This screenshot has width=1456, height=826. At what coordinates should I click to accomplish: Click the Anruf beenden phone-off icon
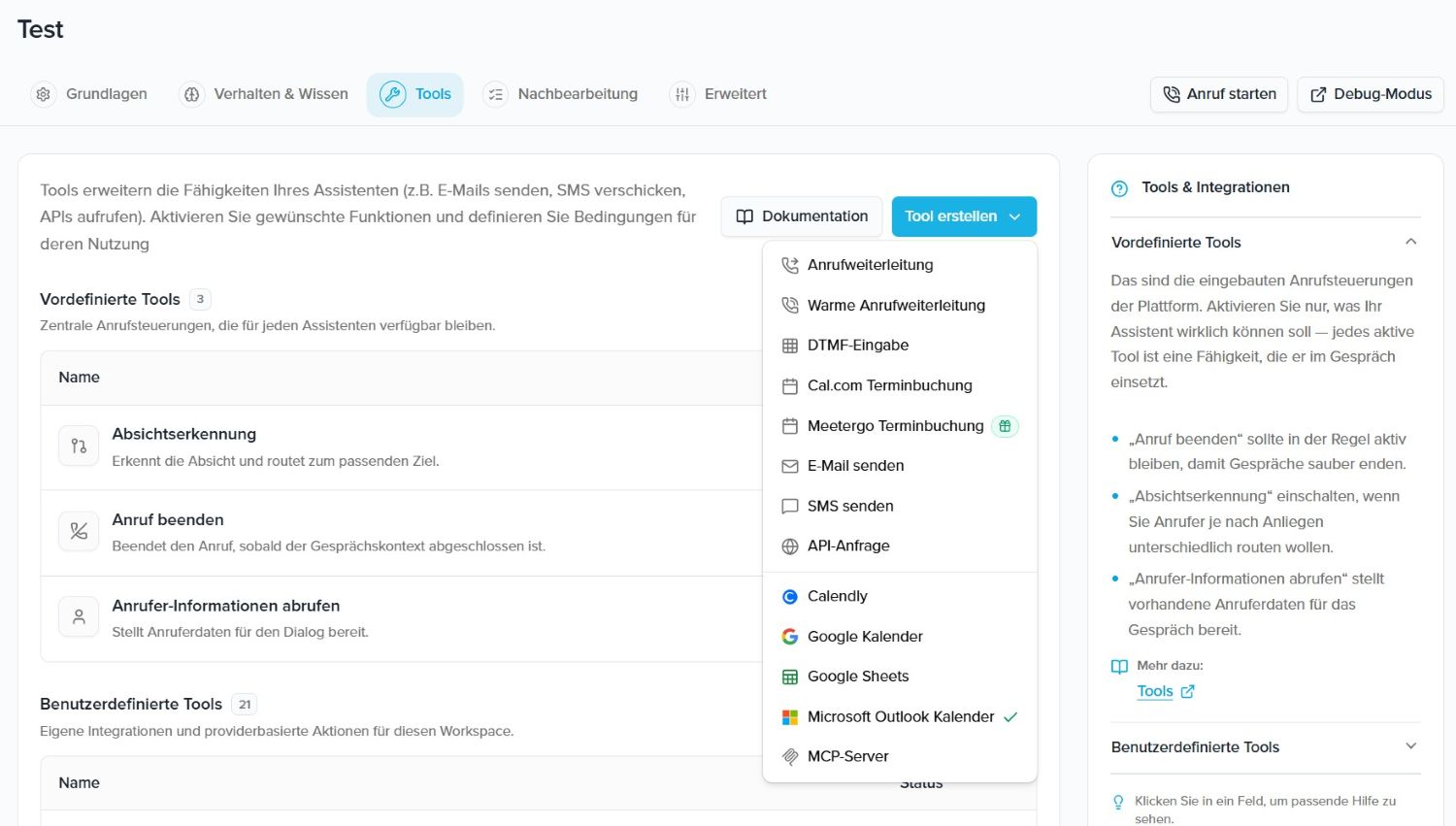tap(79, 532)
